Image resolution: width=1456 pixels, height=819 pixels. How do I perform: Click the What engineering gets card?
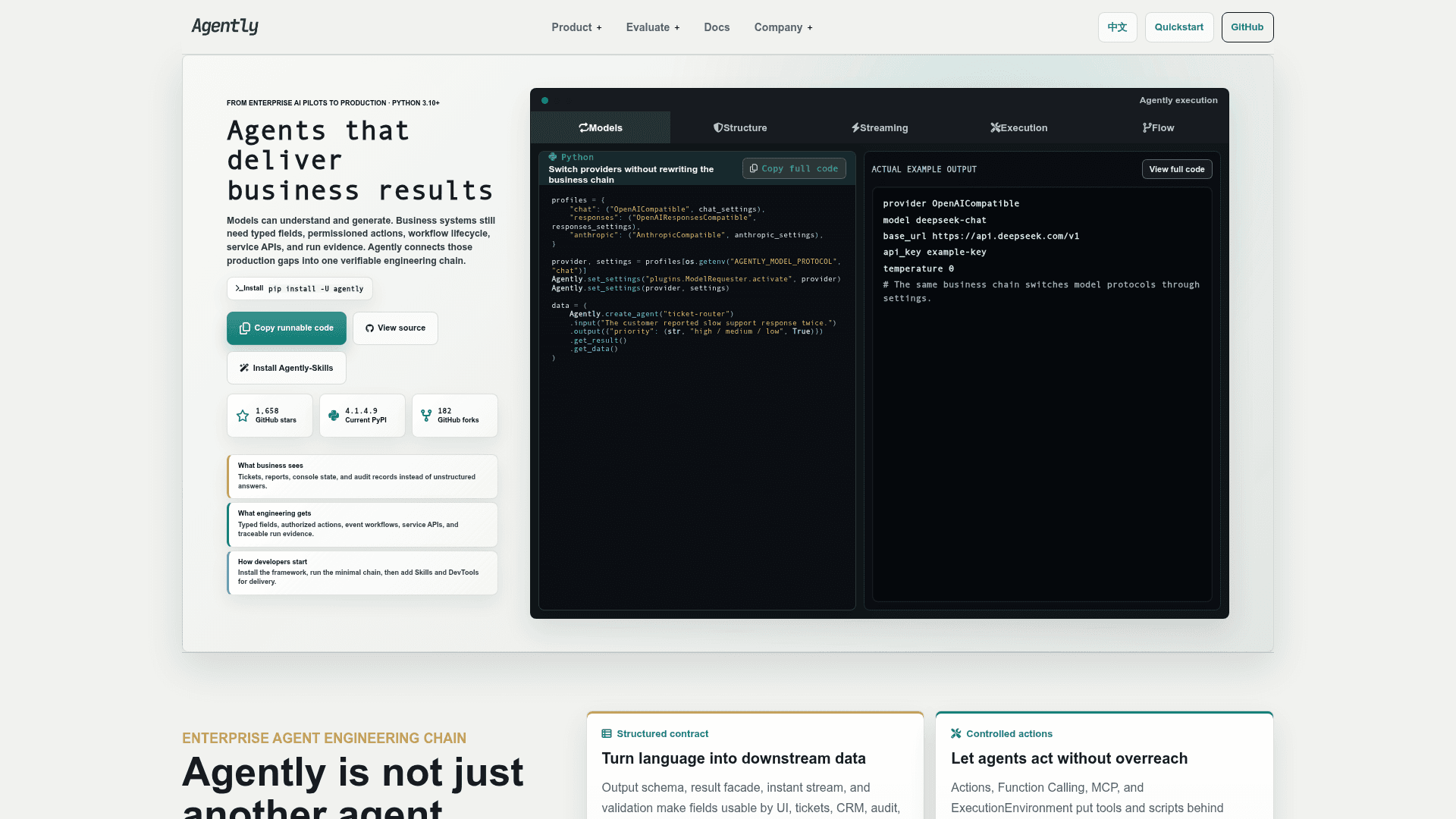(362, 524)
